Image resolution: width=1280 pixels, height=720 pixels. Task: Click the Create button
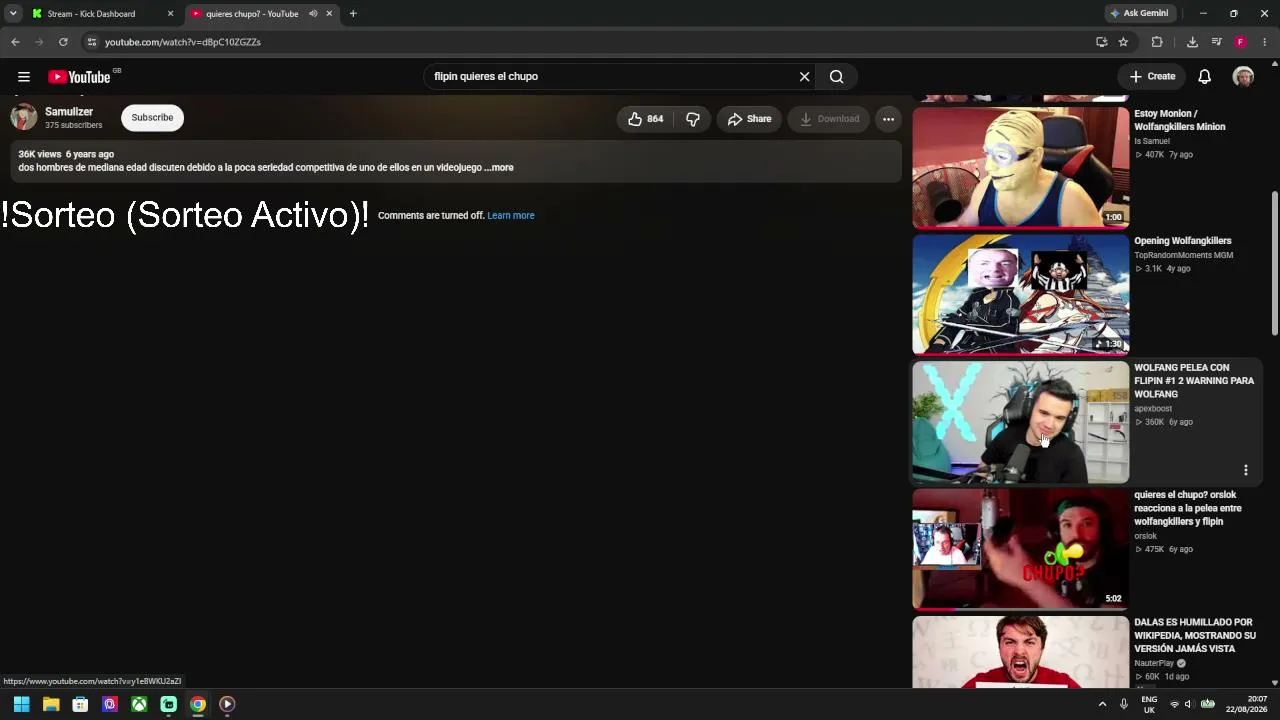point(1152,77)
